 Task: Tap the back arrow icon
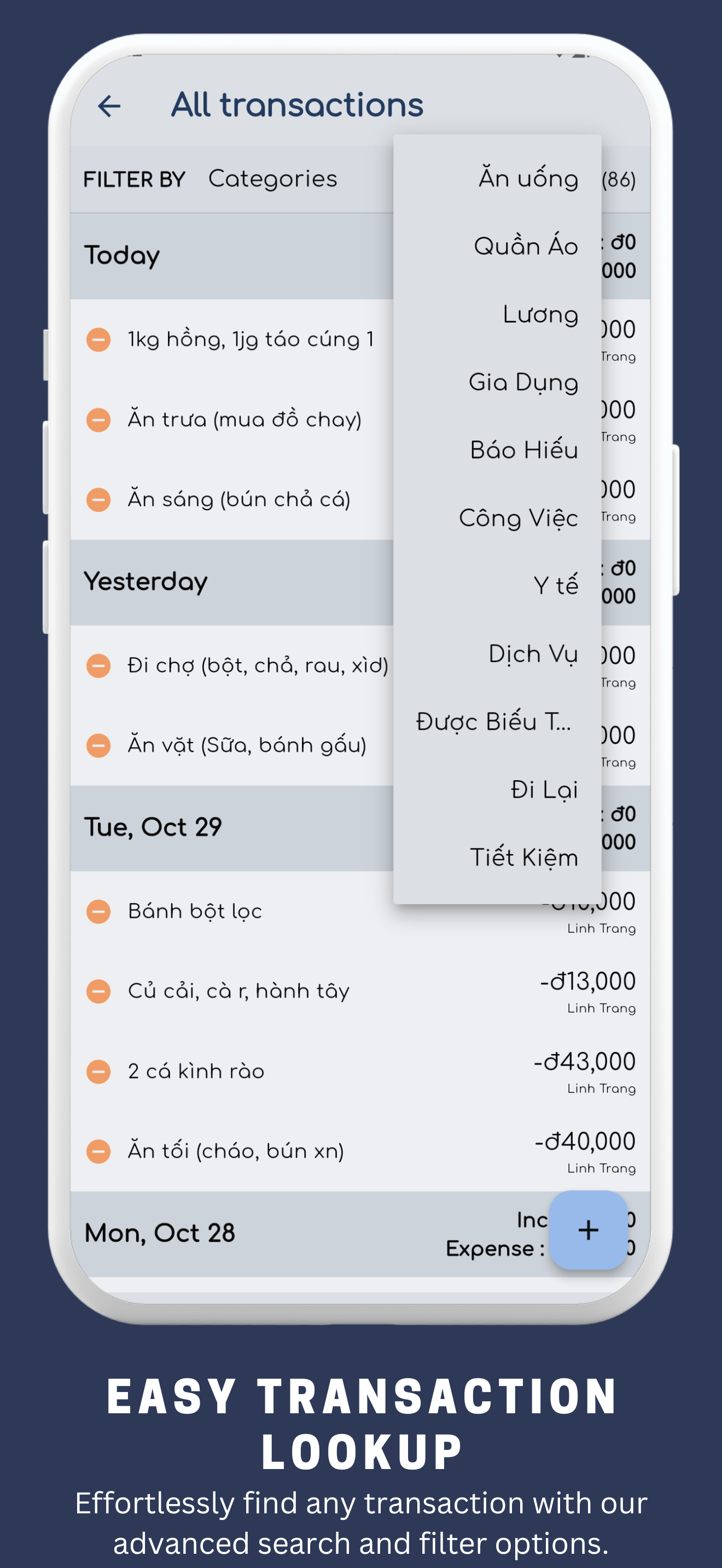[x=109, y=106]
